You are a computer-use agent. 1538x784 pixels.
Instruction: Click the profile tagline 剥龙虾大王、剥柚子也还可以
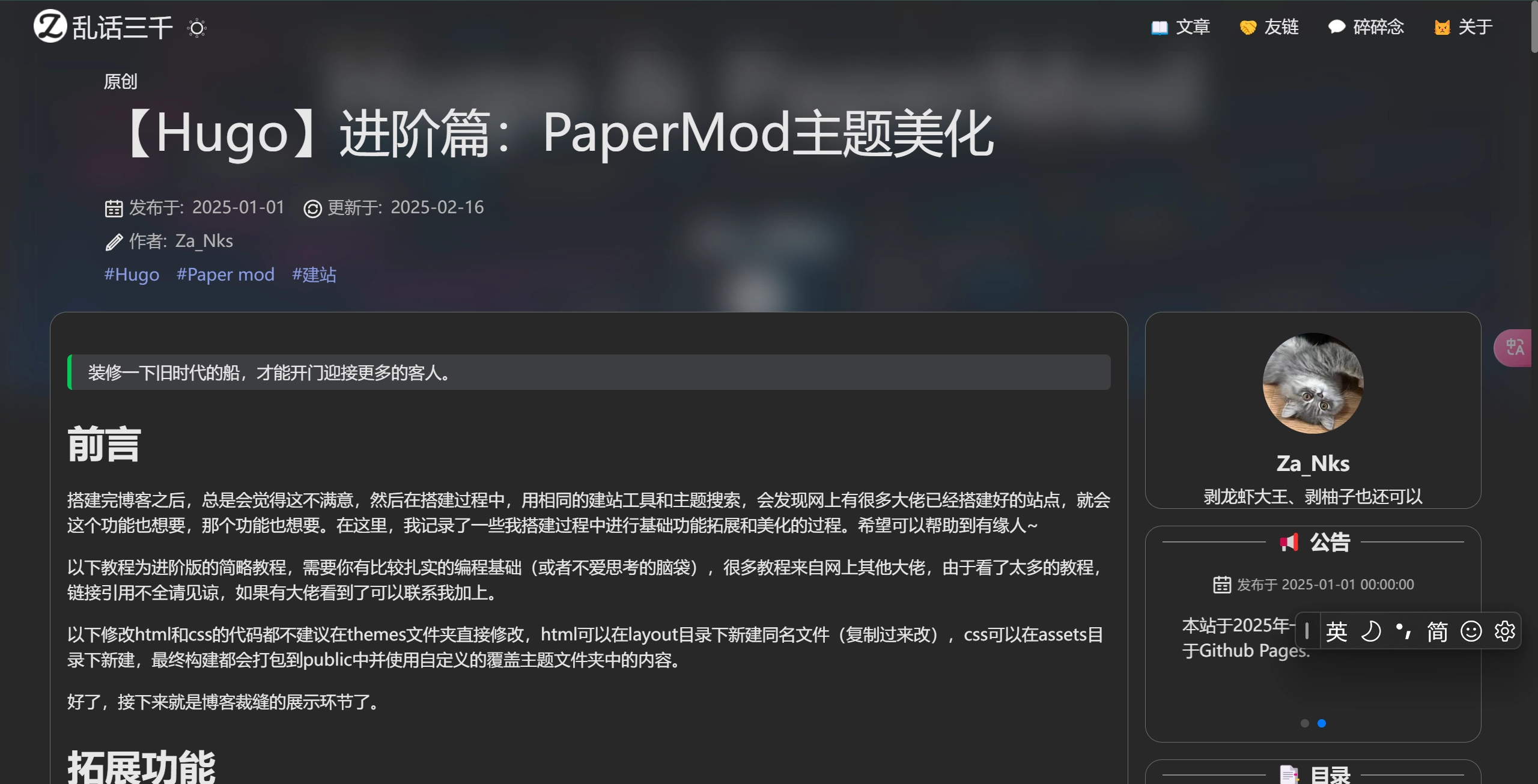coord(1313,497)
